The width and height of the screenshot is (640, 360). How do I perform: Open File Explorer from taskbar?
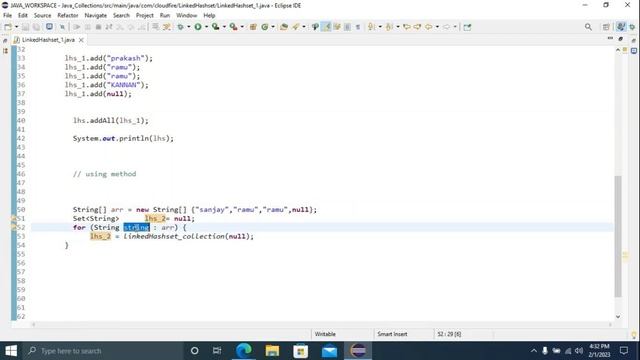[x=272, y=351]
